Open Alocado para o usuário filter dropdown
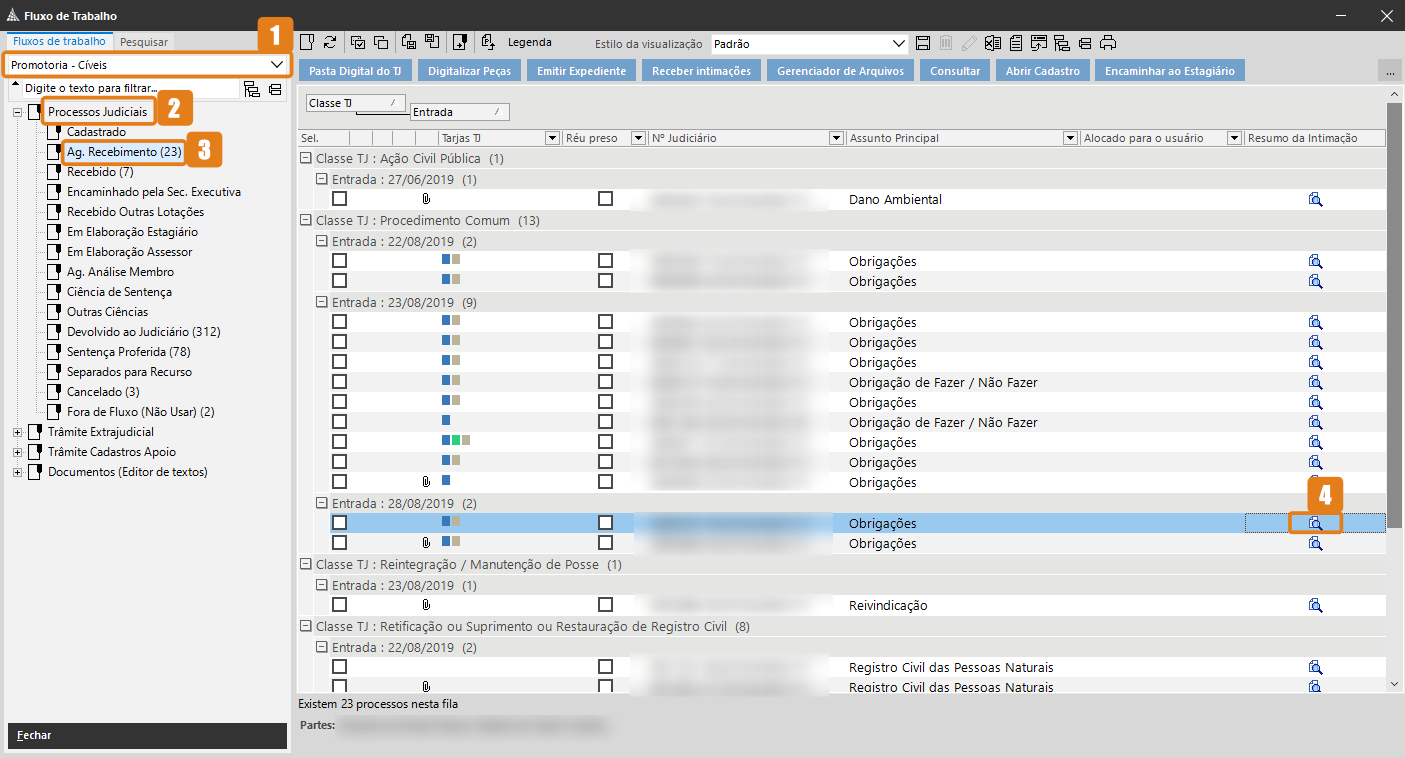This screenshot has height=758, width=1405. (x=1235, y=138)
